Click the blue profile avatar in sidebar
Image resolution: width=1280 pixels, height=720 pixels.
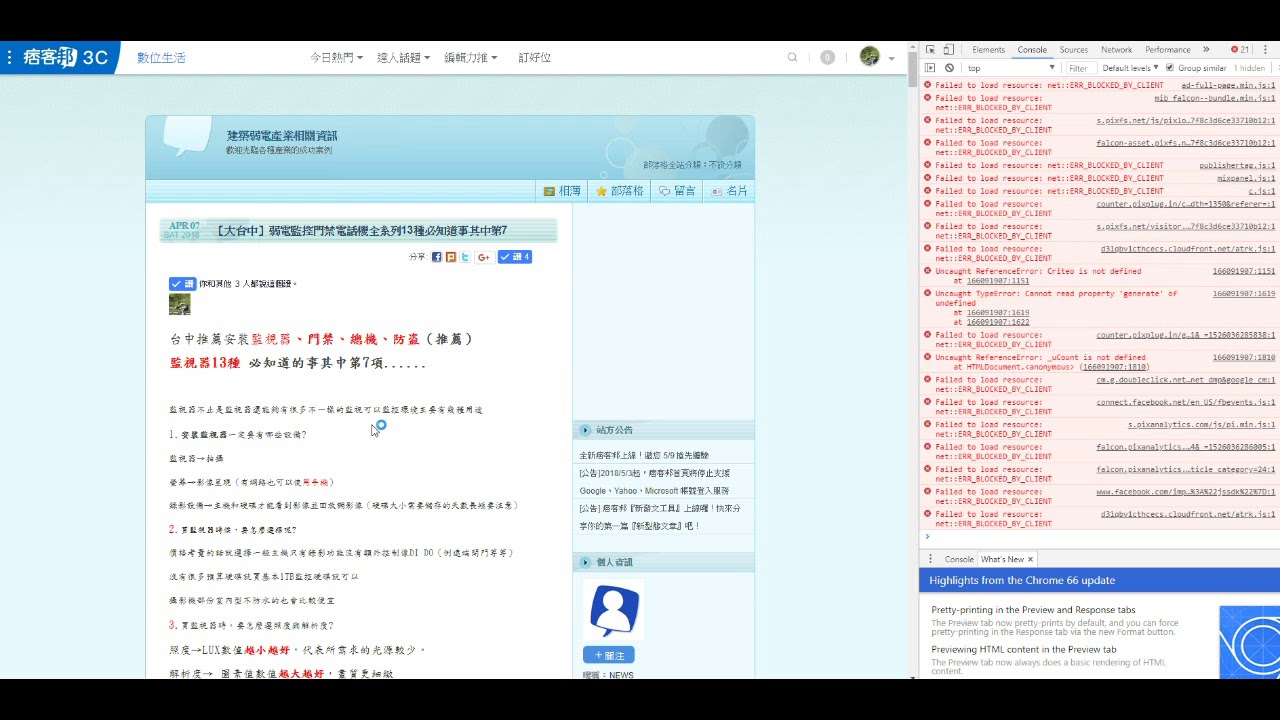pyautogui.click(x=614, y=610)
